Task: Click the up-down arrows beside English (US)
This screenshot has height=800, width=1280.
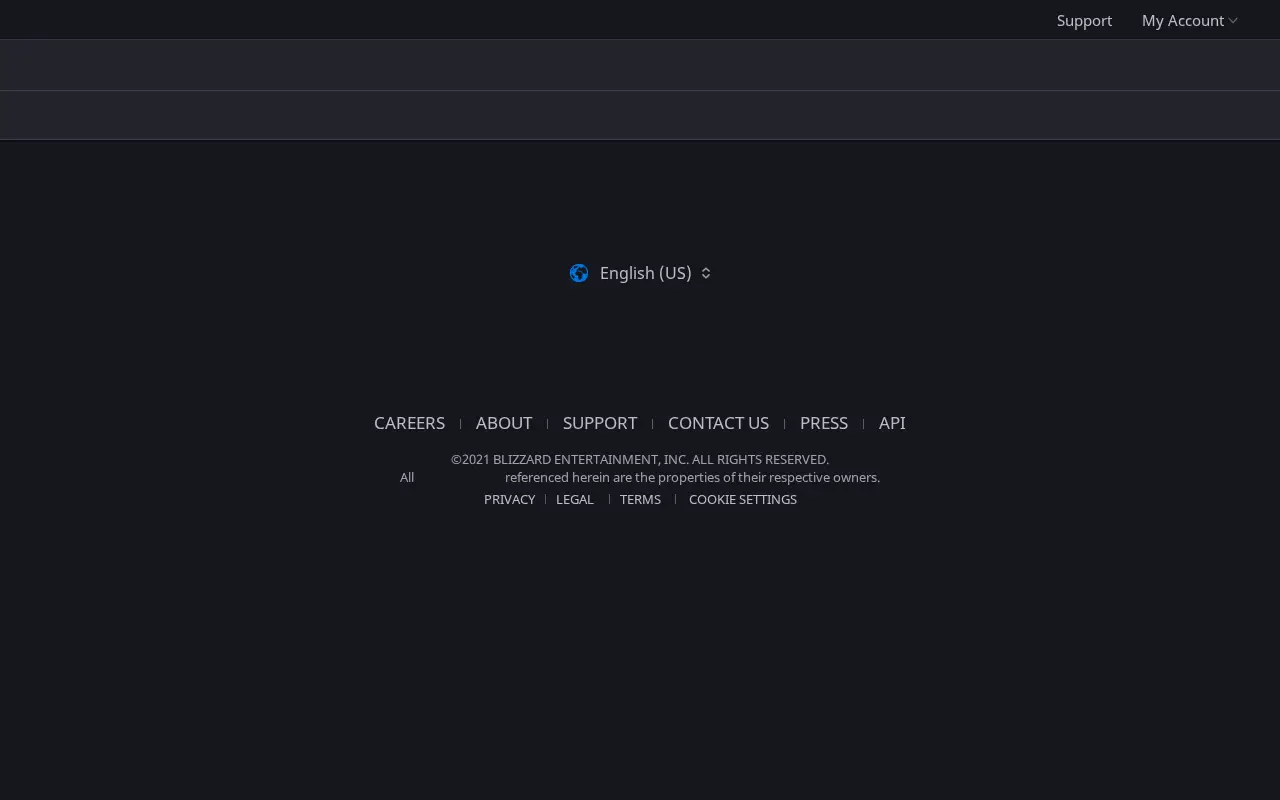Action: click(706, 273)
